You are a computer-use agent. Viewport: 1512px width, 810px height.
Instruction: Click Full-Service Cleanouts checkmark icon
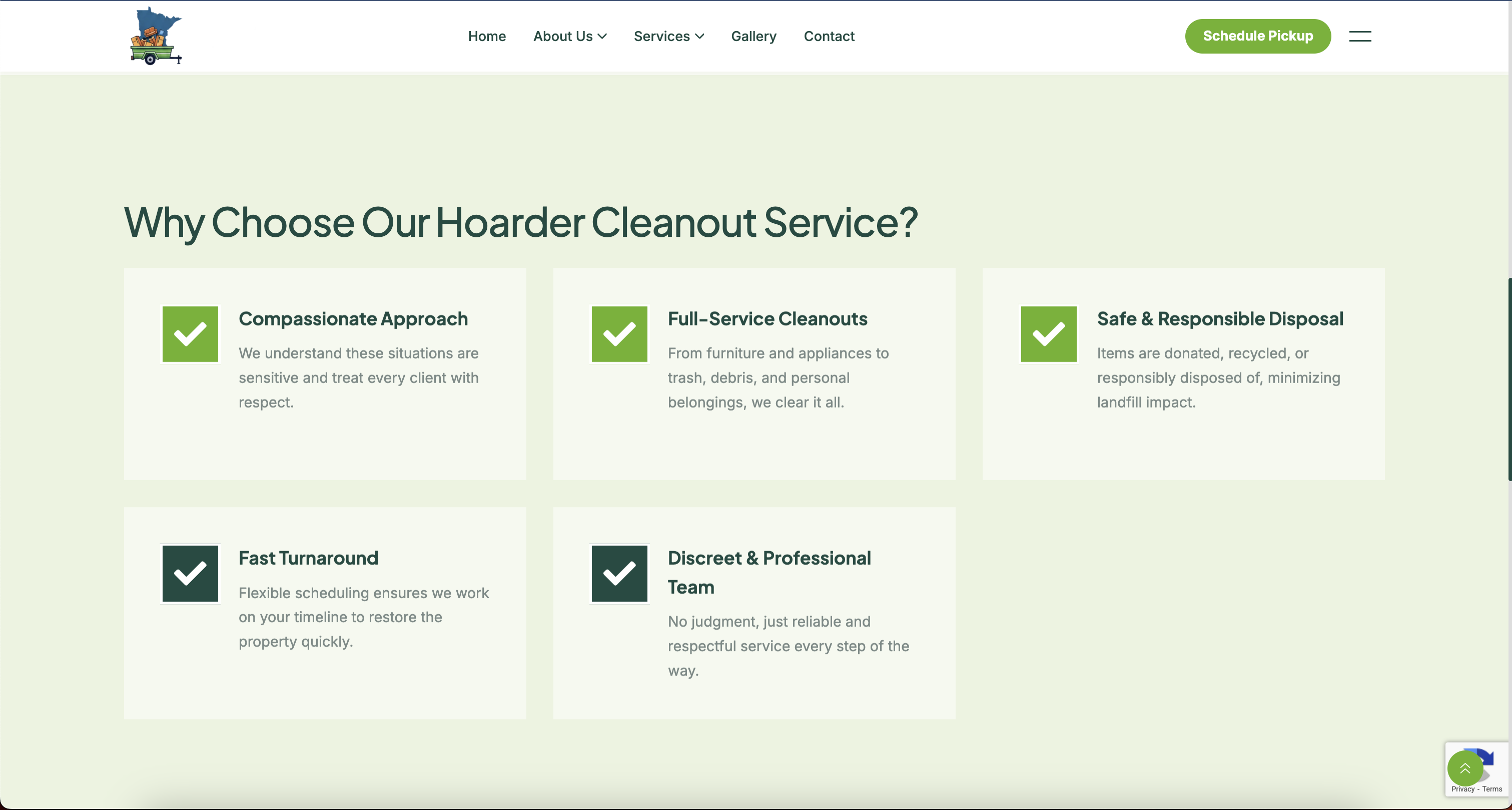pos(619,333)
